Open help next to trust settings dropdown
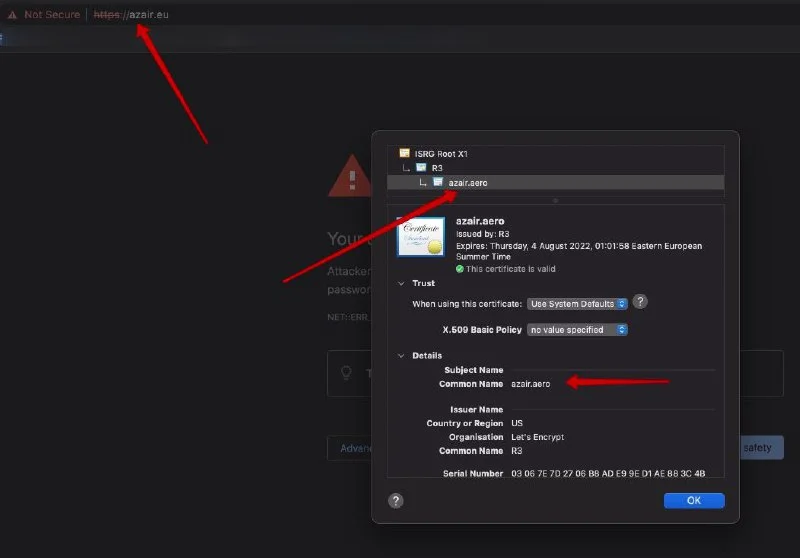Screen dimensions: 800x558 (640, 302)
